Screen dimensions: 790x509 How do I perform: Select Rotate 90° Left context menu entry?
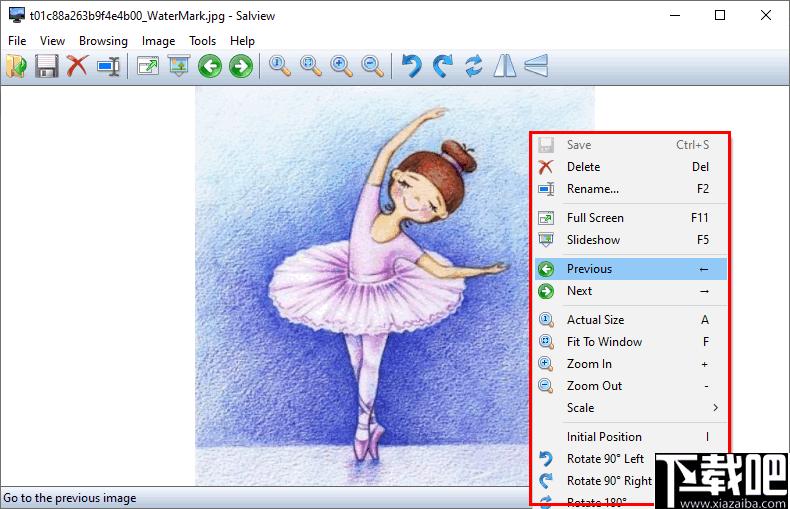tap(595, 459)
